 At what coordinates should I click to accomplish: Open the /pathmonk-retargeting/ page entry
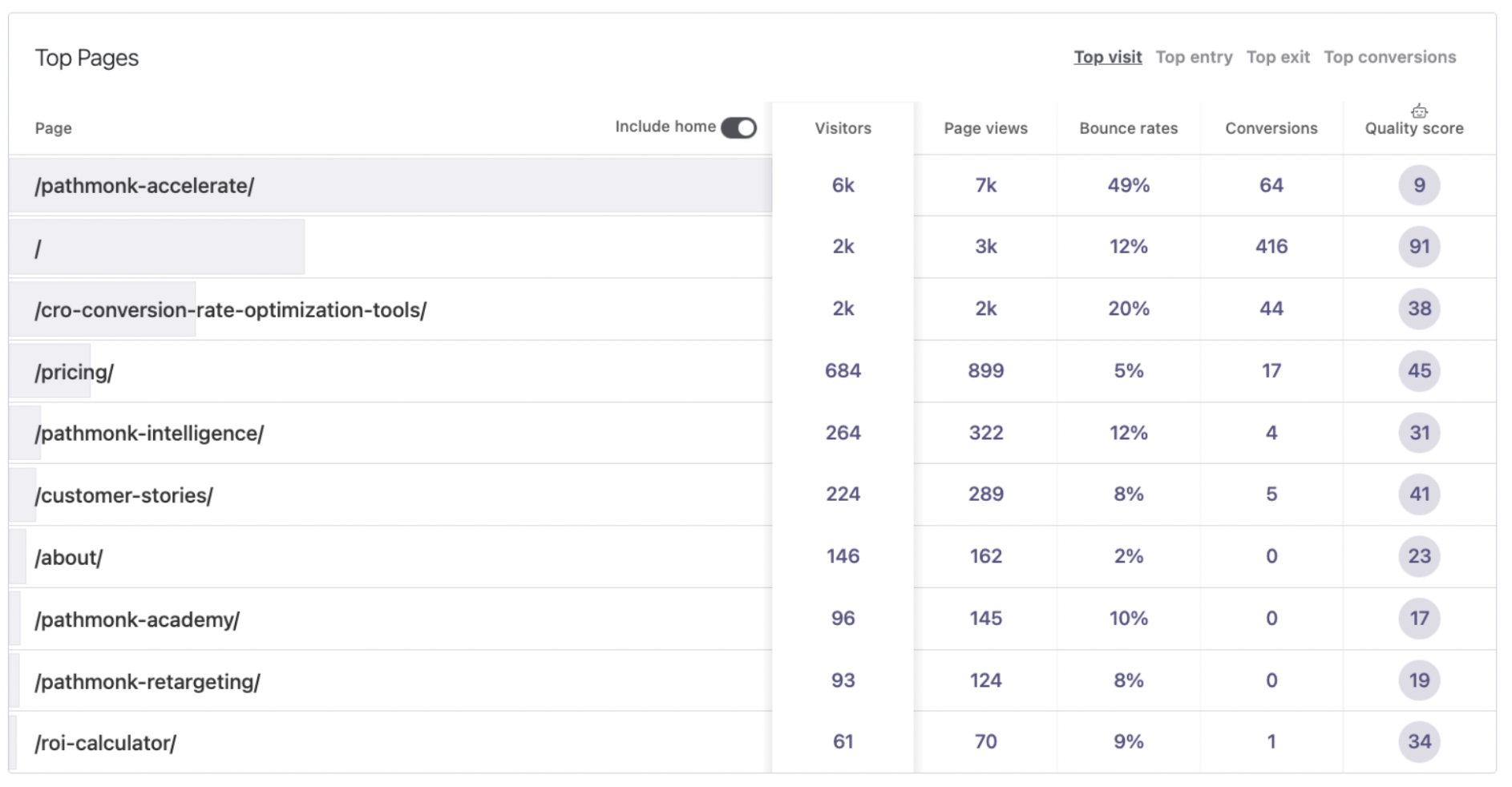tap(148, 680)
